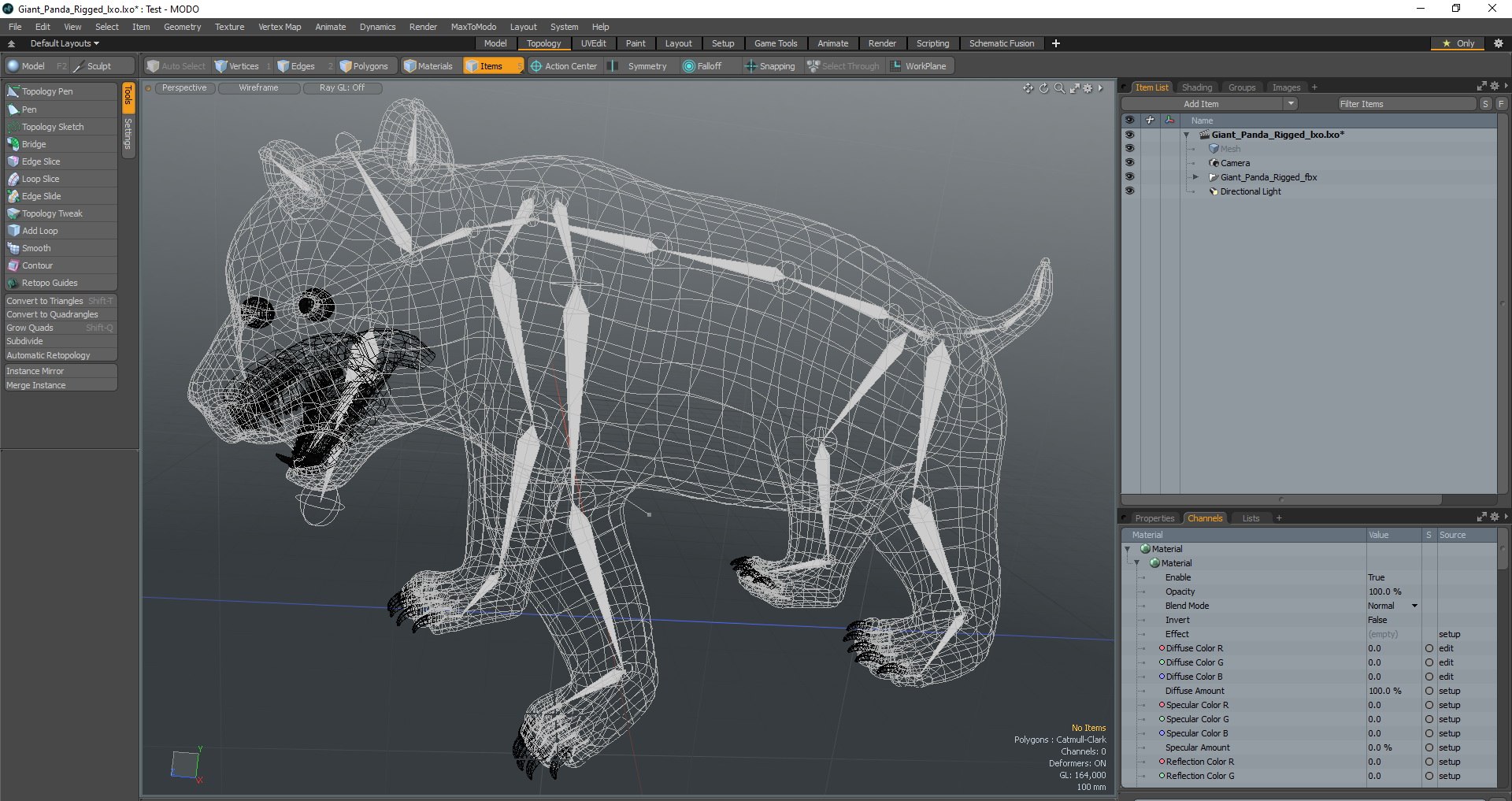
Task: Click the viewport zoom magnifier icon
Action: click(x=1059, y=88)
